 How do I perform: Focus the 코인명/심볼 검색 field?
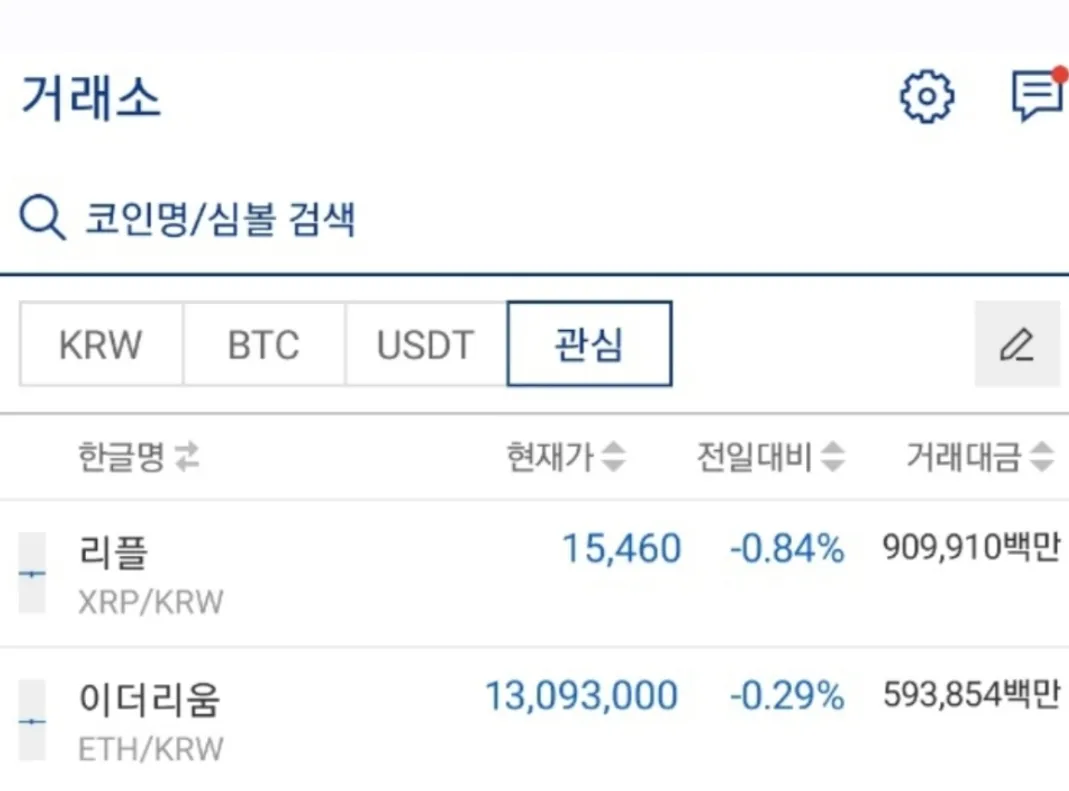(x=220, y=218)
